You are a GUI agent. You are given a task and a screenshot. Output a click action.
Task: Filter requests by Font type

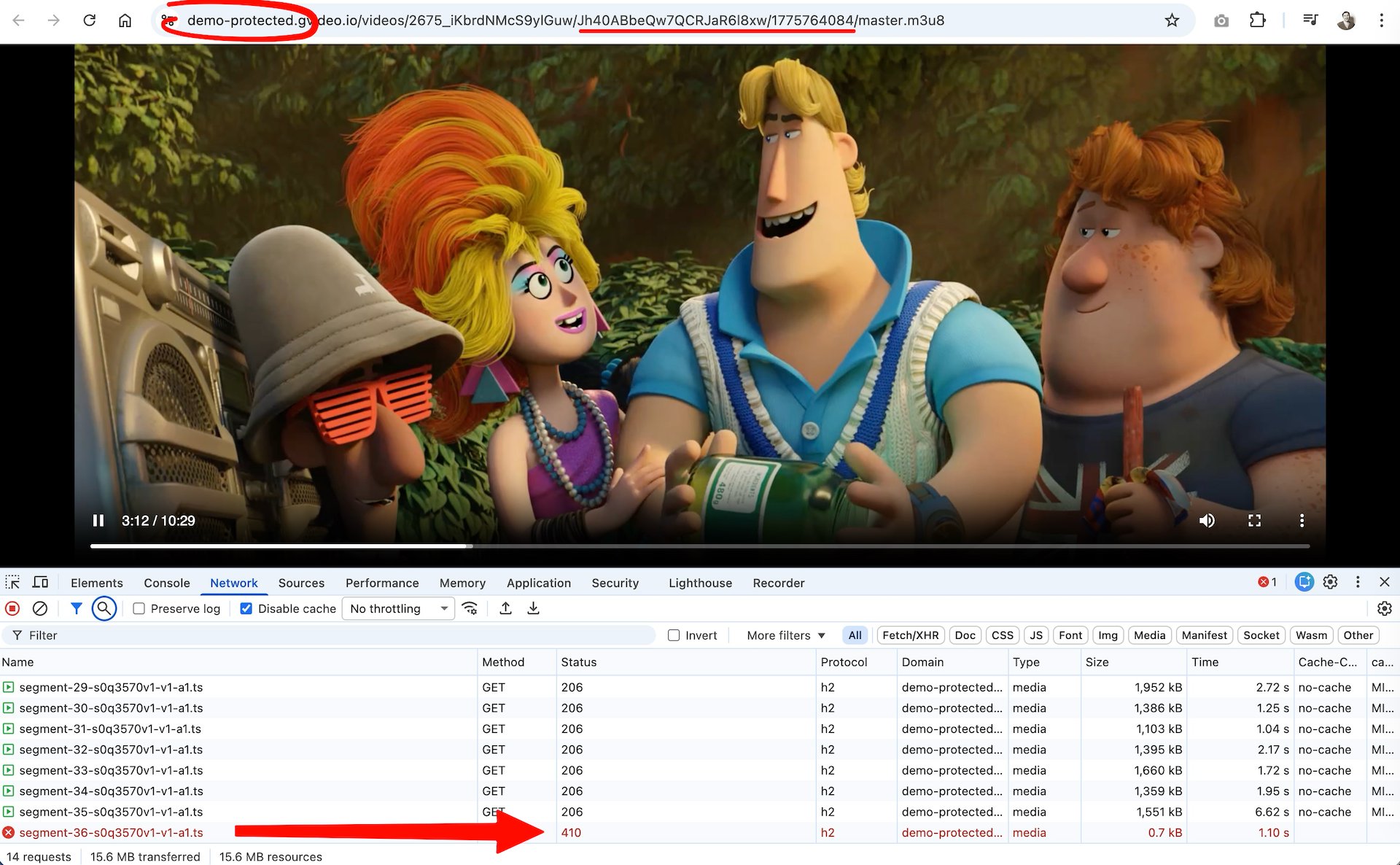point(1070,635)
